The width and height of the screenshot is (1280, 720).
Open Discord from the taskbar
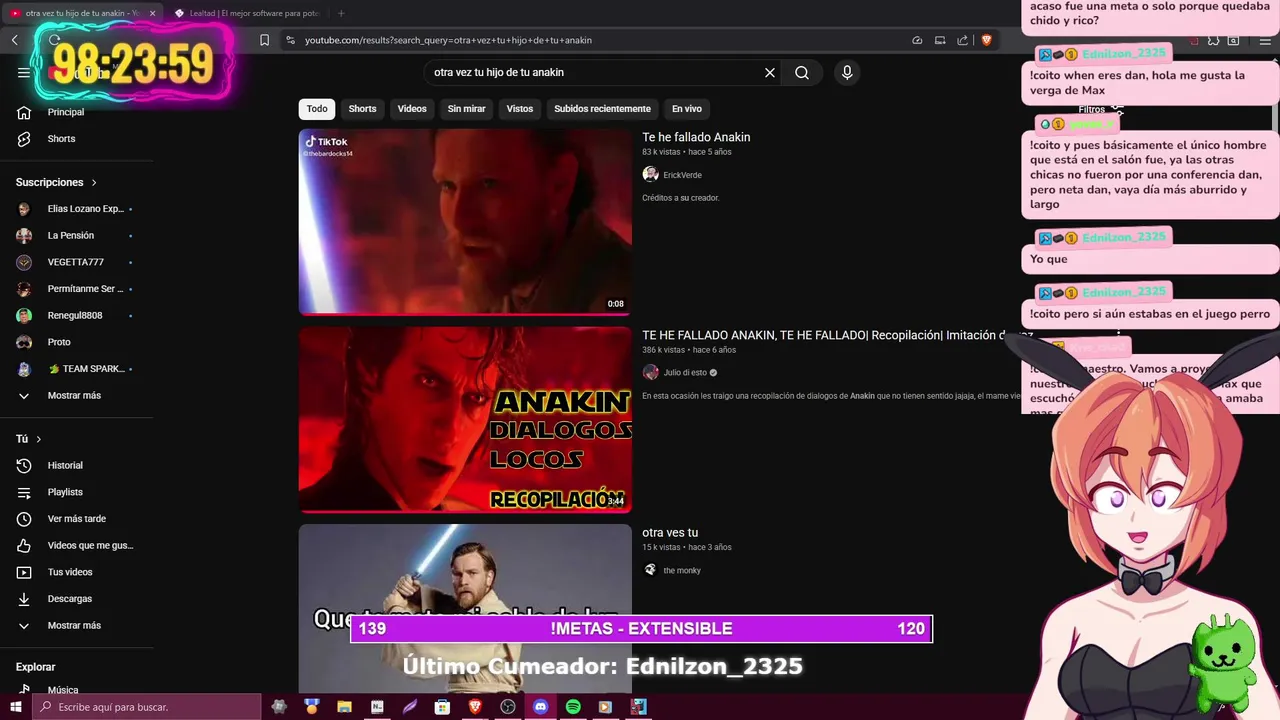(540, 707)
